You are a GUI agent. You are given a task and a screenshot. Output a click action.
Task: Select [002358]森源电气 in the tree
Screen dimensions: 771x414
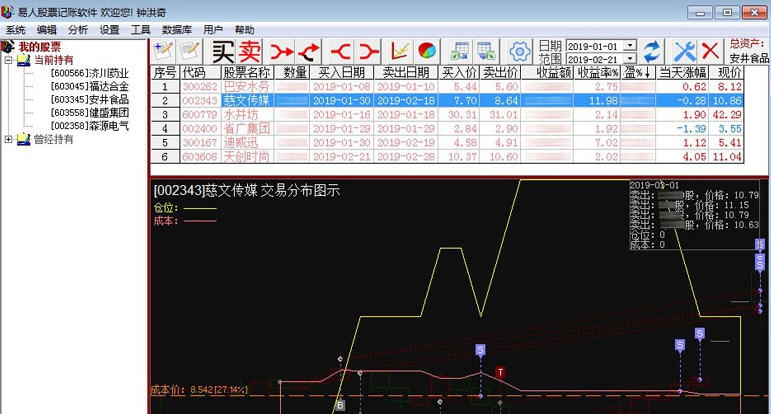click(89, 126)
